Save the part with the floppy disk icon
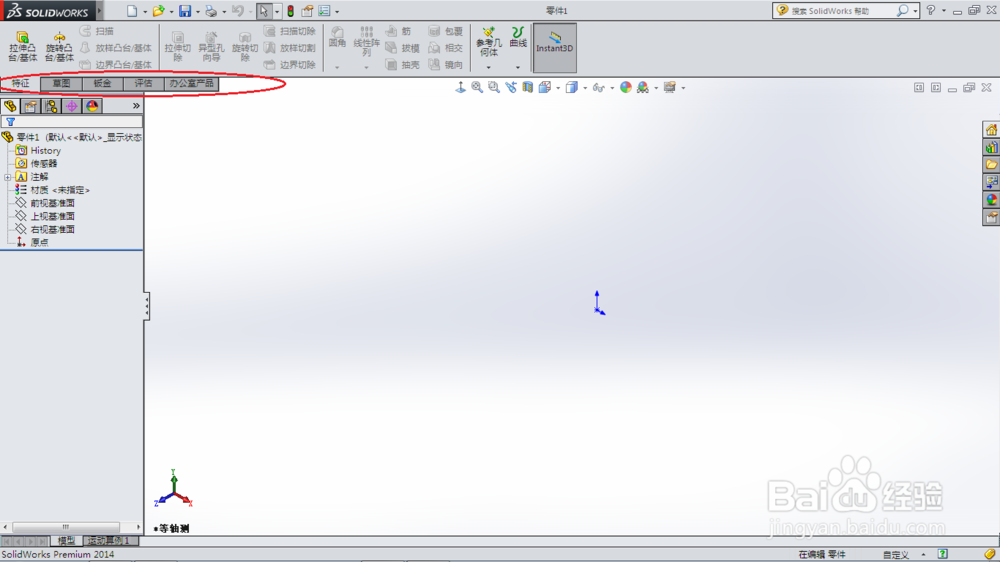 [185, 11]
